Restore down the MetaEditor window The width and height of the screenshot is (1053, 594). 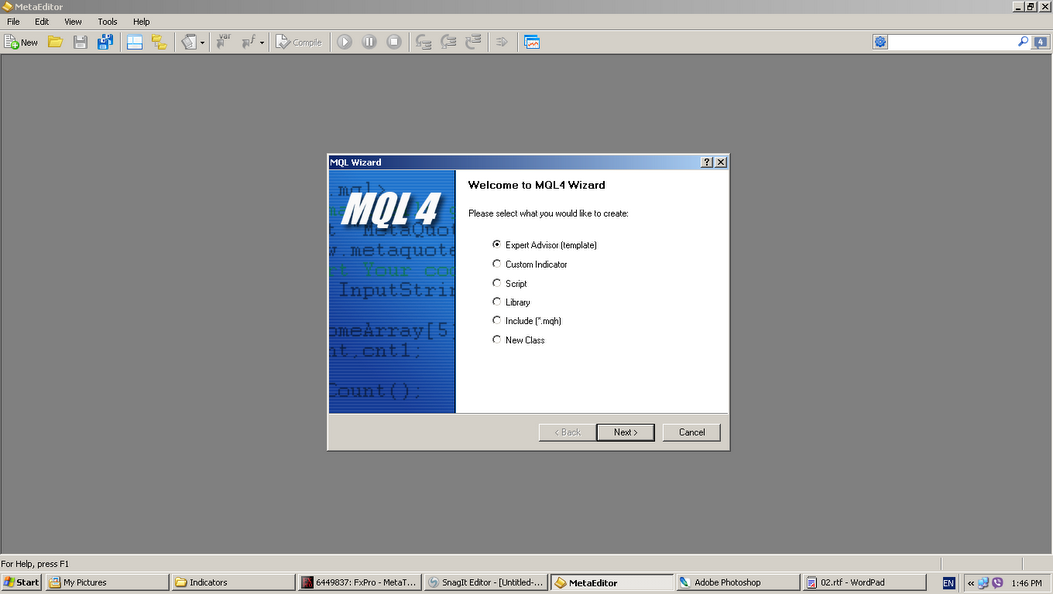click(x=1031, y=7)
